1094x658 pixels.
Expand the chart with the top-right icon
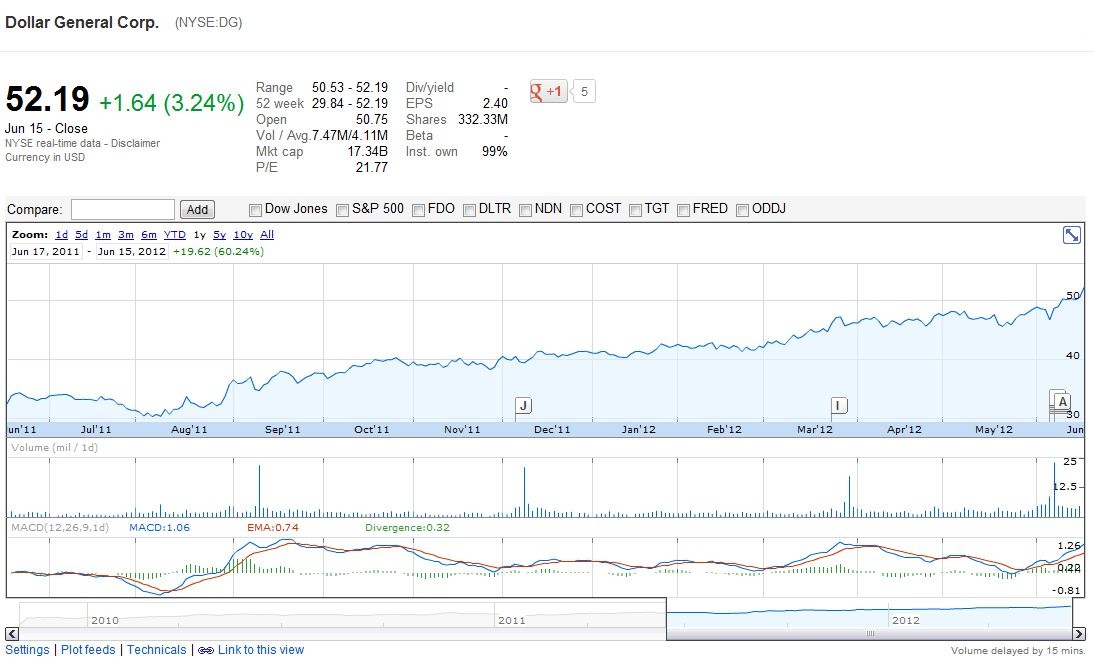[x=1072, y=235]
